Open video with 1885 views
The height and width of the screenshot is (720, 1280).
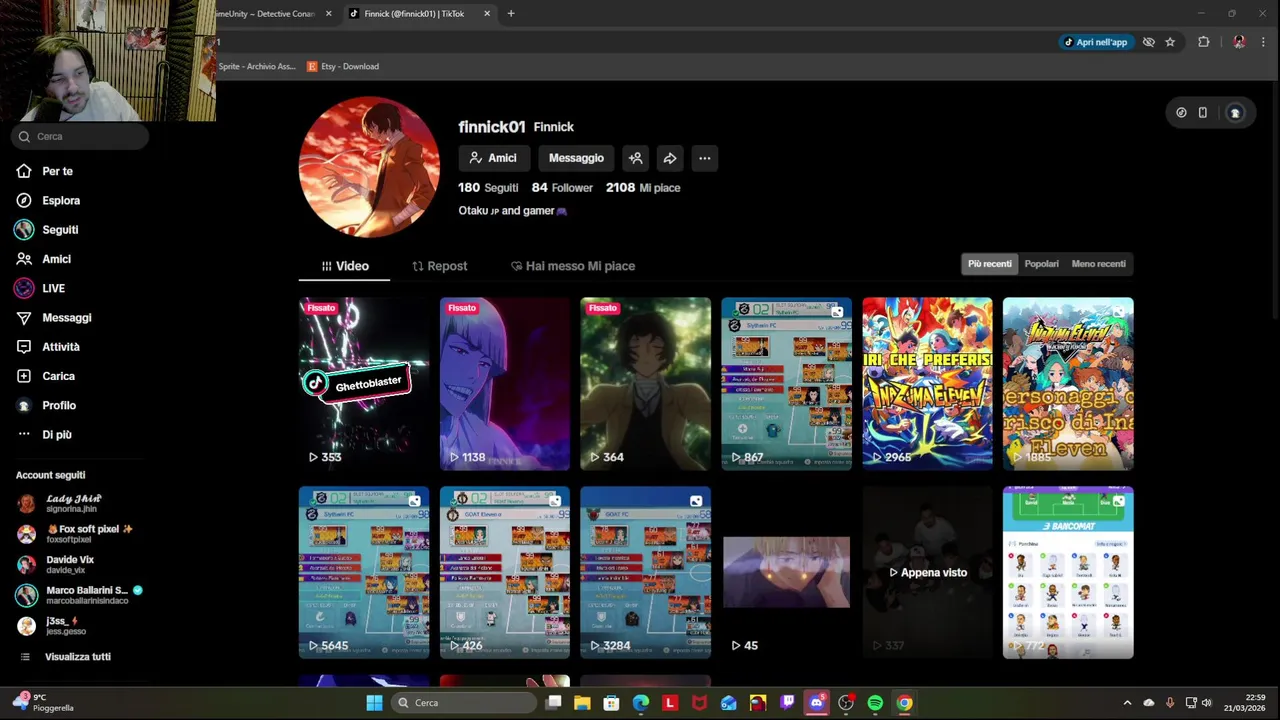coord(1068,384)
